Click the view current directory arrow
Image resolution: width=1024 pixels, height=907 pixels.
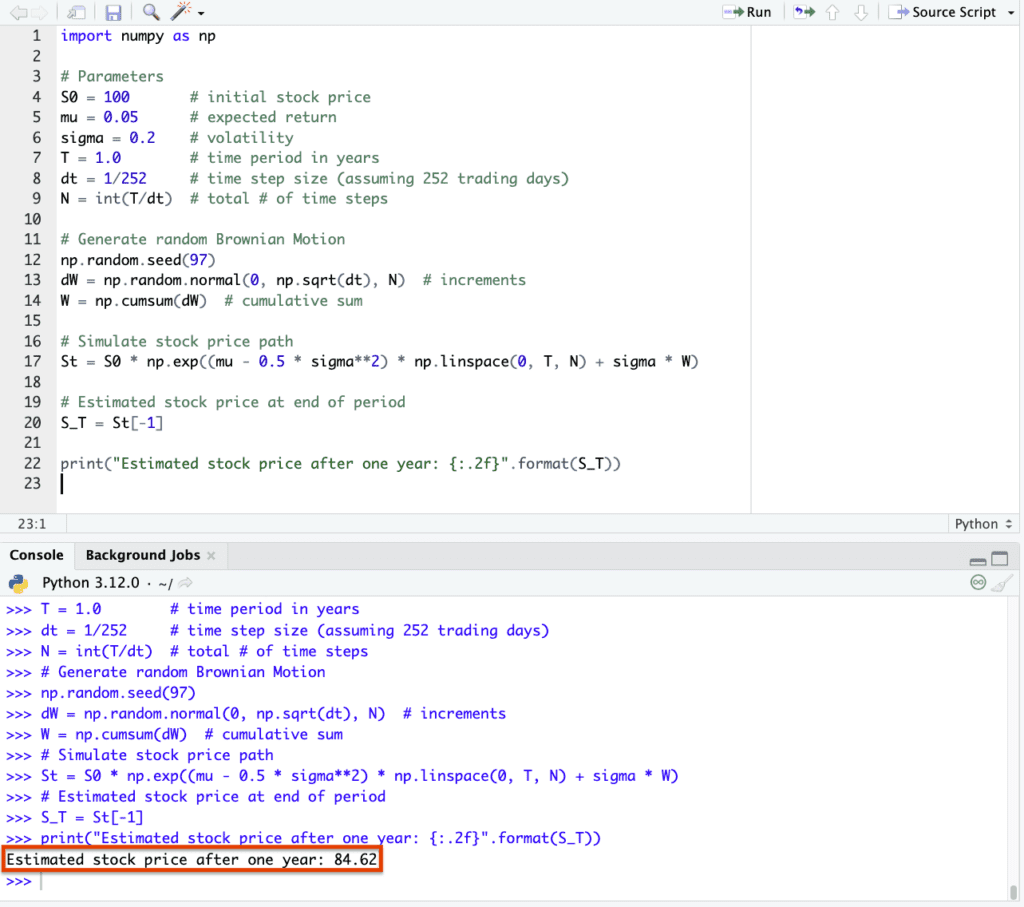click(x=185, y=584)
